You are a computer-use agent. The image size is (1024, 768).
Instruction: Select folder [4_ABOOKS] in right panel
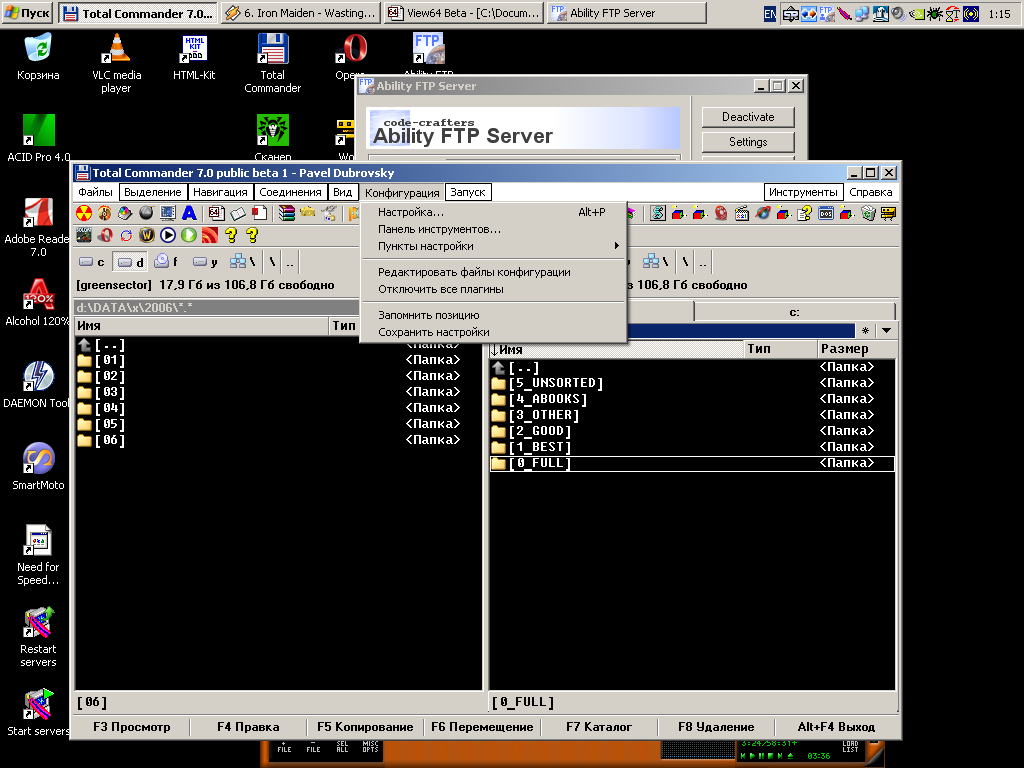(692, 399)
